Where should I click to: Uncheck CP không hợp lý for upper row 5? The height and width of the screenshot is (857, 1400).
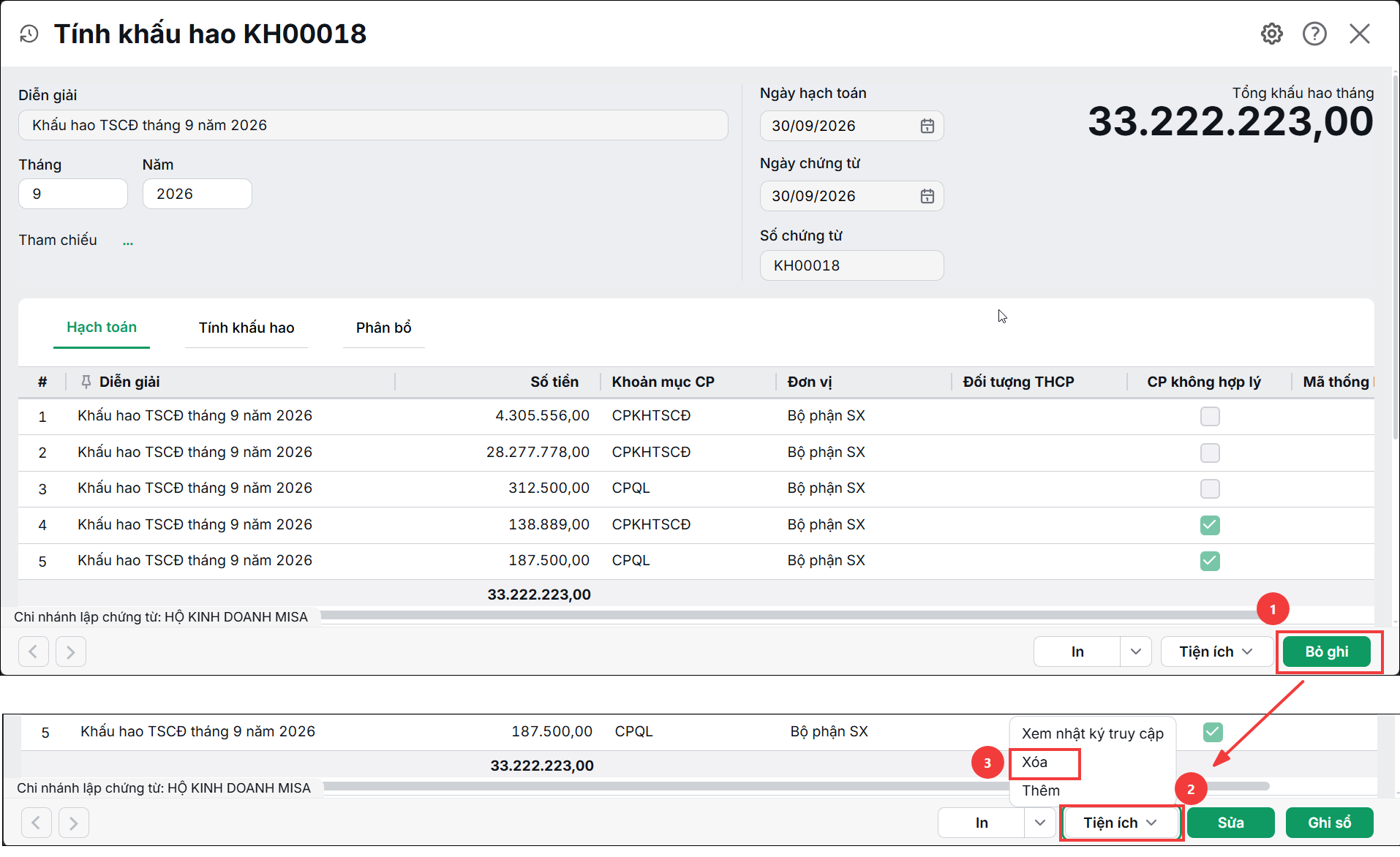tap(1210, 561)
